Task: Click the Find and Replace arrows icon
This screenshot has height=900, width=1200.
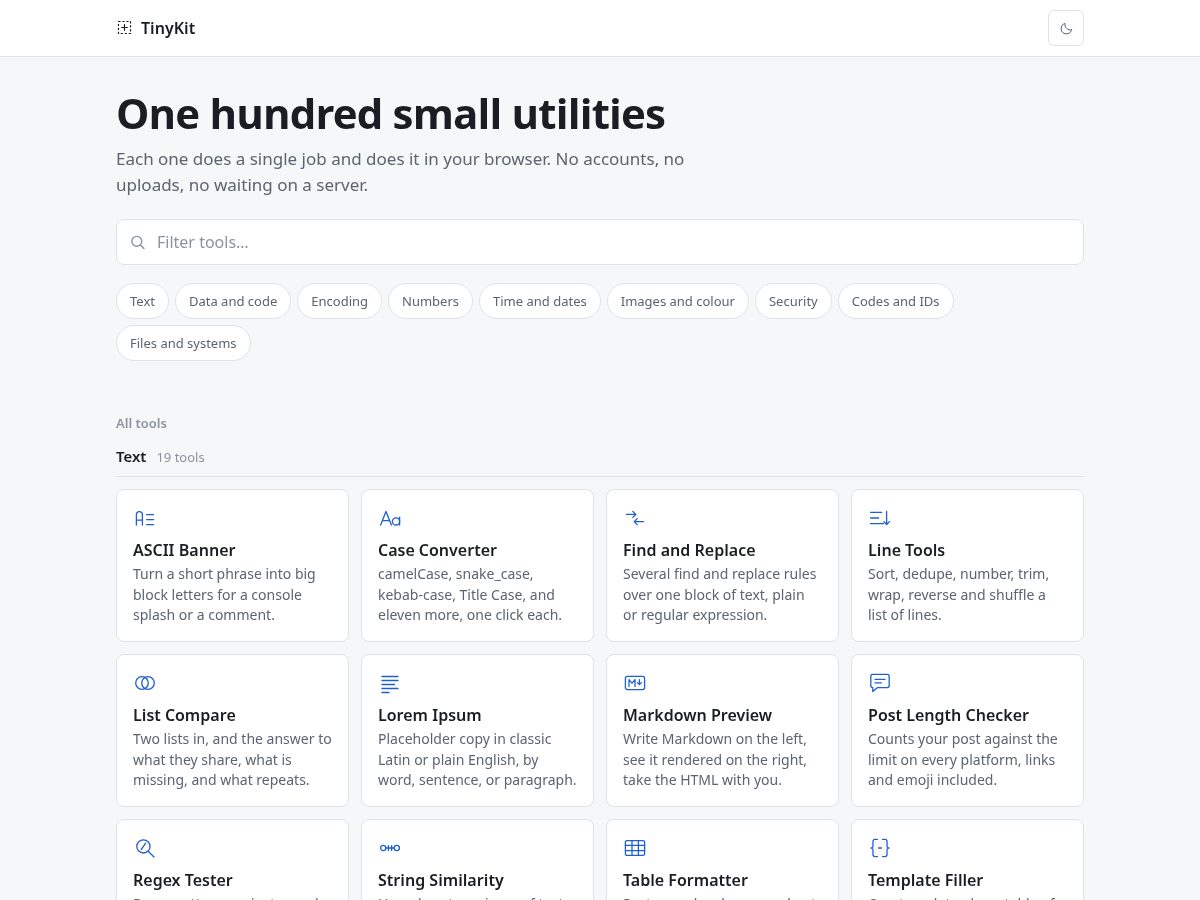Action: tap(635, 518)
